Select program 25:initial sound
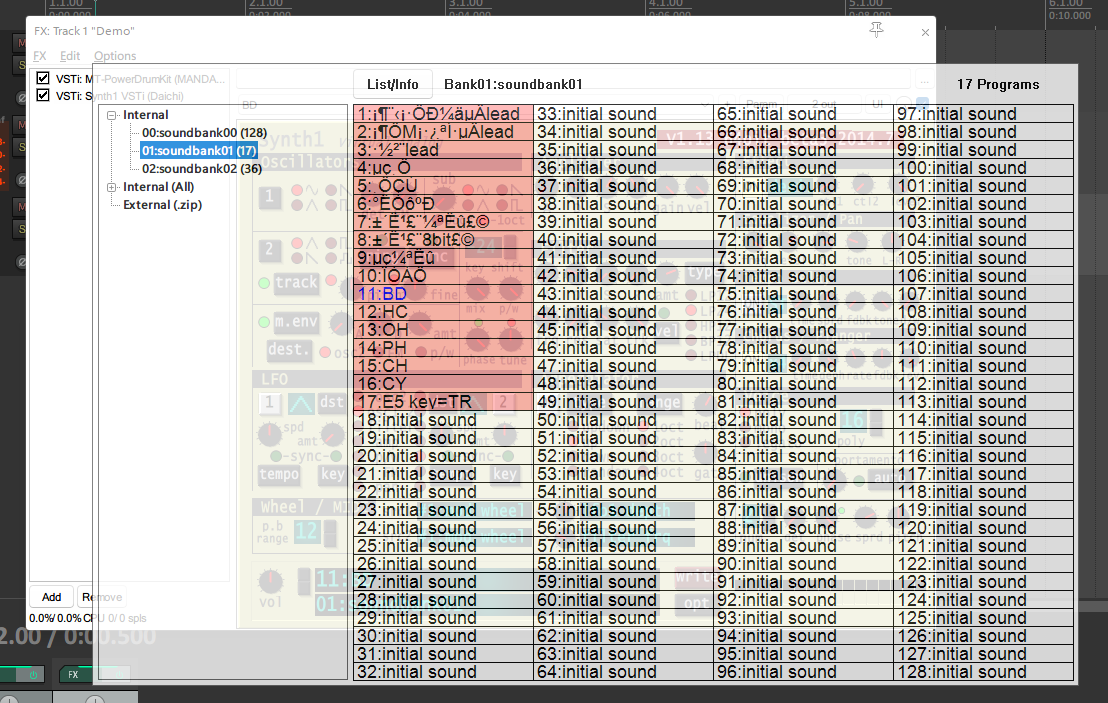Screen dimensions: 1108x703 (x=443, y=545)
